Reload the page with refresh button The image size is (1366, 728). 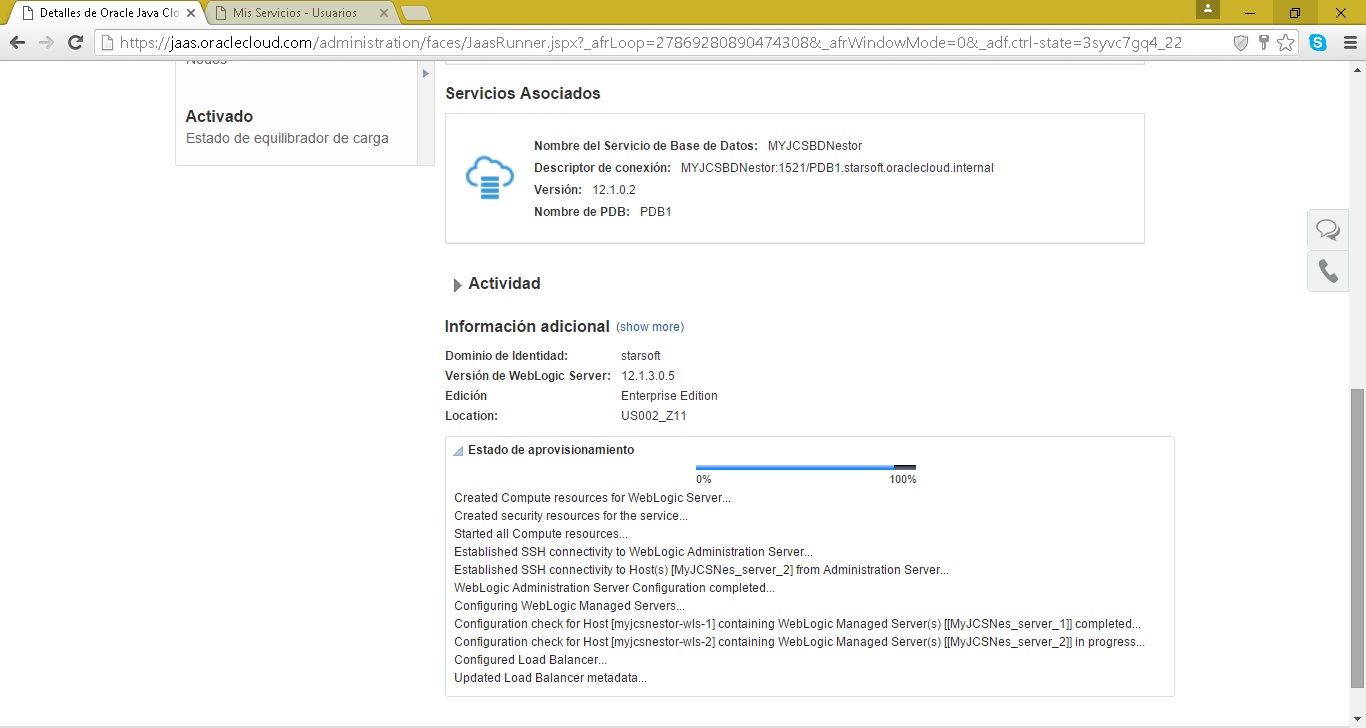(x=75, y=43)
